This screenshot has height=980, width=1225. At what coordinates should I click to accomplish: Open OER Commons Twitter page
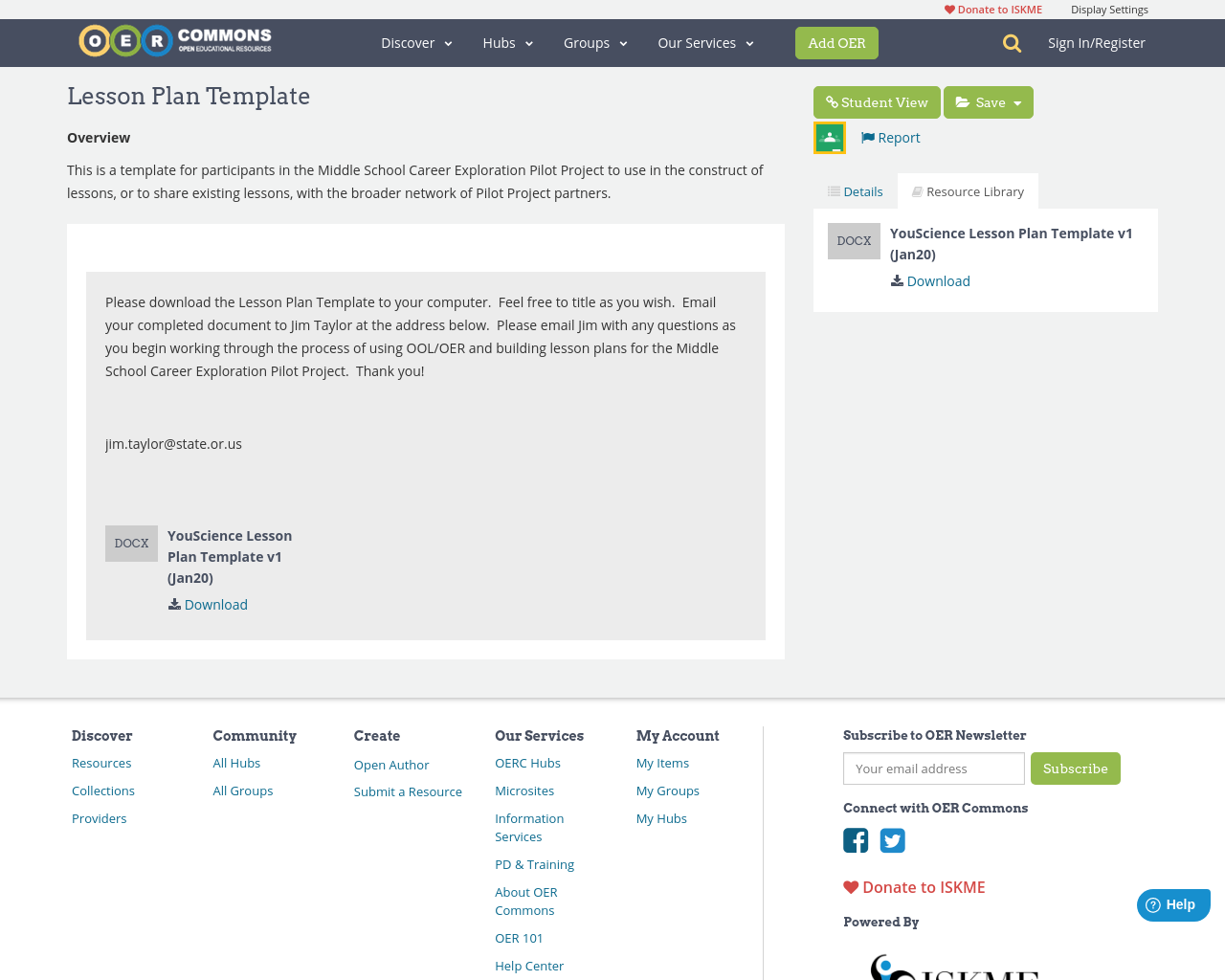891,838
